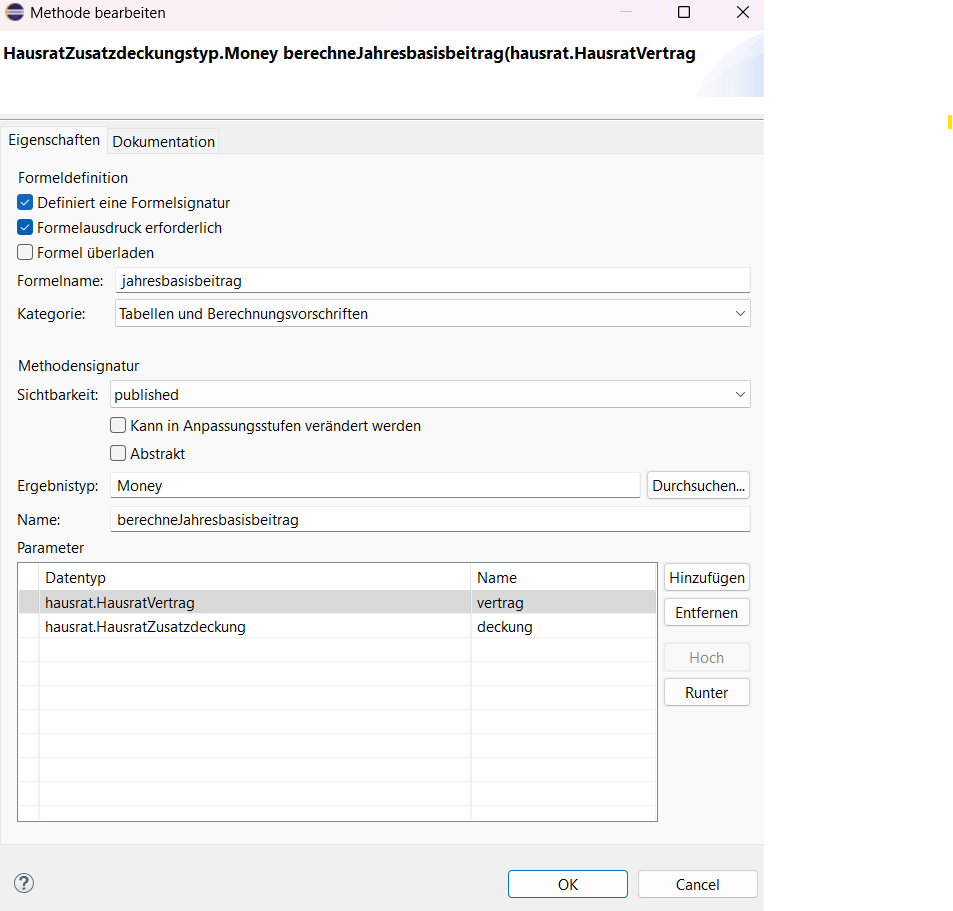The height and width of the screenshot is (911, 953).
Task: Remove selected parameter via Entfernen
Action: 706,612
